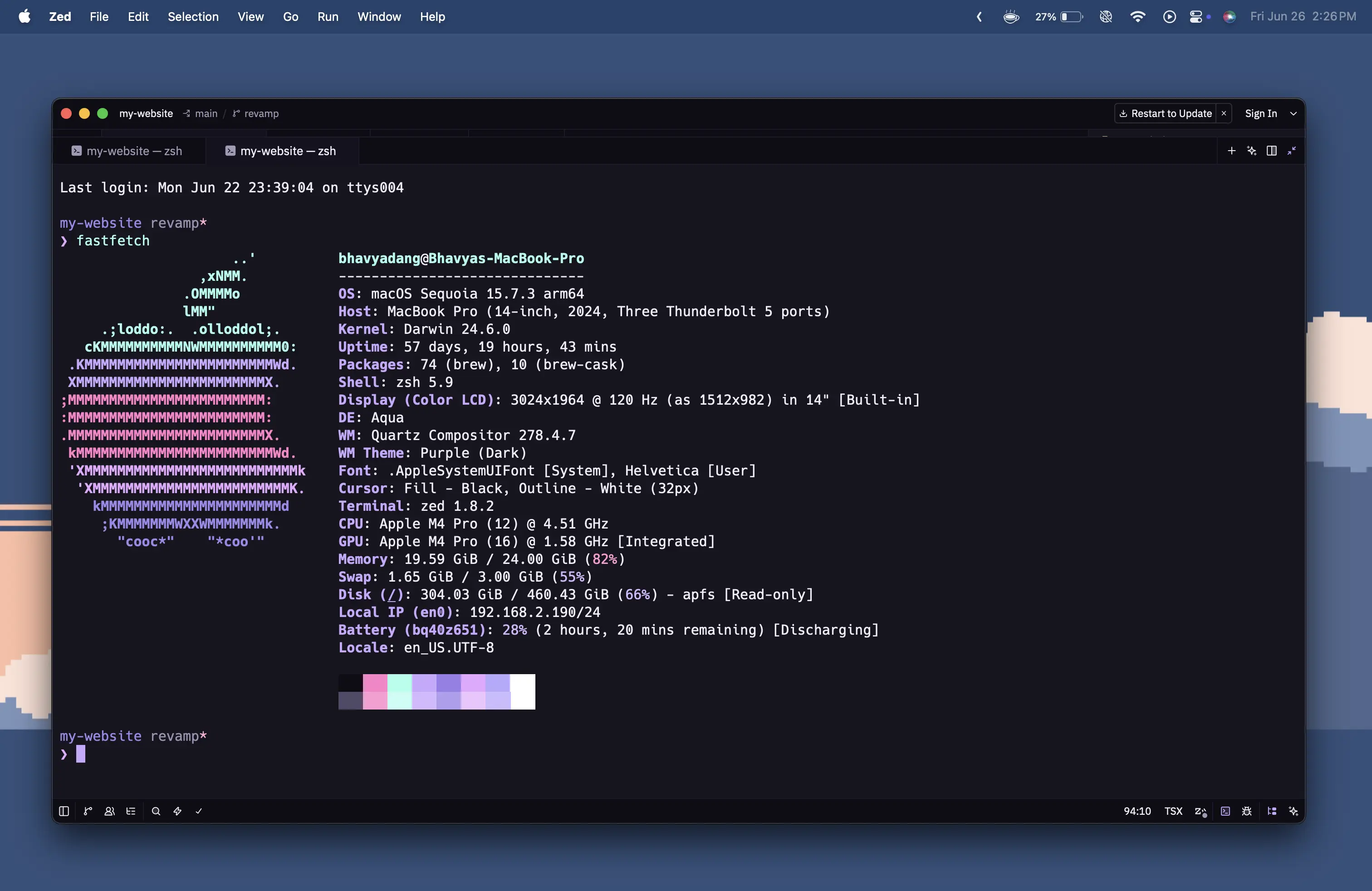Screen dimensions: 1372x891
Task: Click the 'bhavyadang@Bhavyas-MacBook-Pro' heading text
Action: click(x=461, y=258)
